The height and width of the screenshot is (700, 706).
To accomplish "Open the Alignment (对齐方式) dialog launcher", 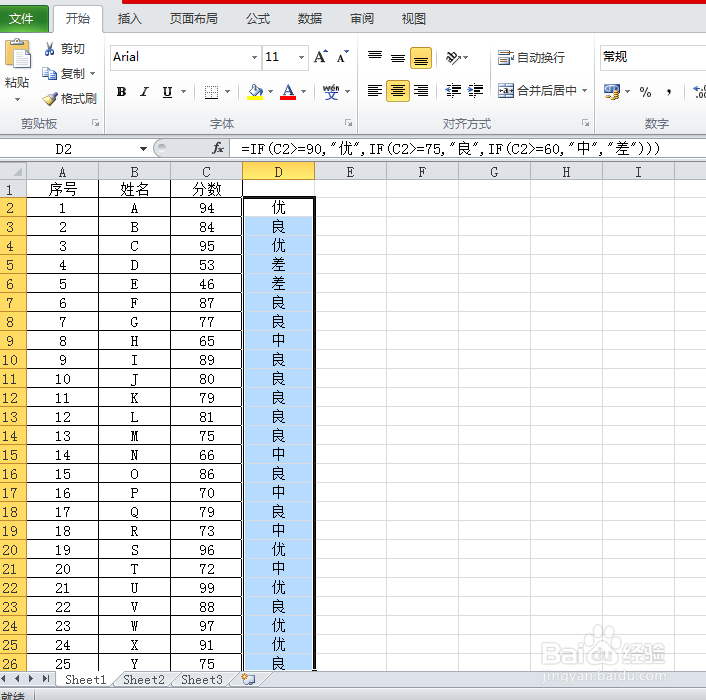I will coord(585,123).
